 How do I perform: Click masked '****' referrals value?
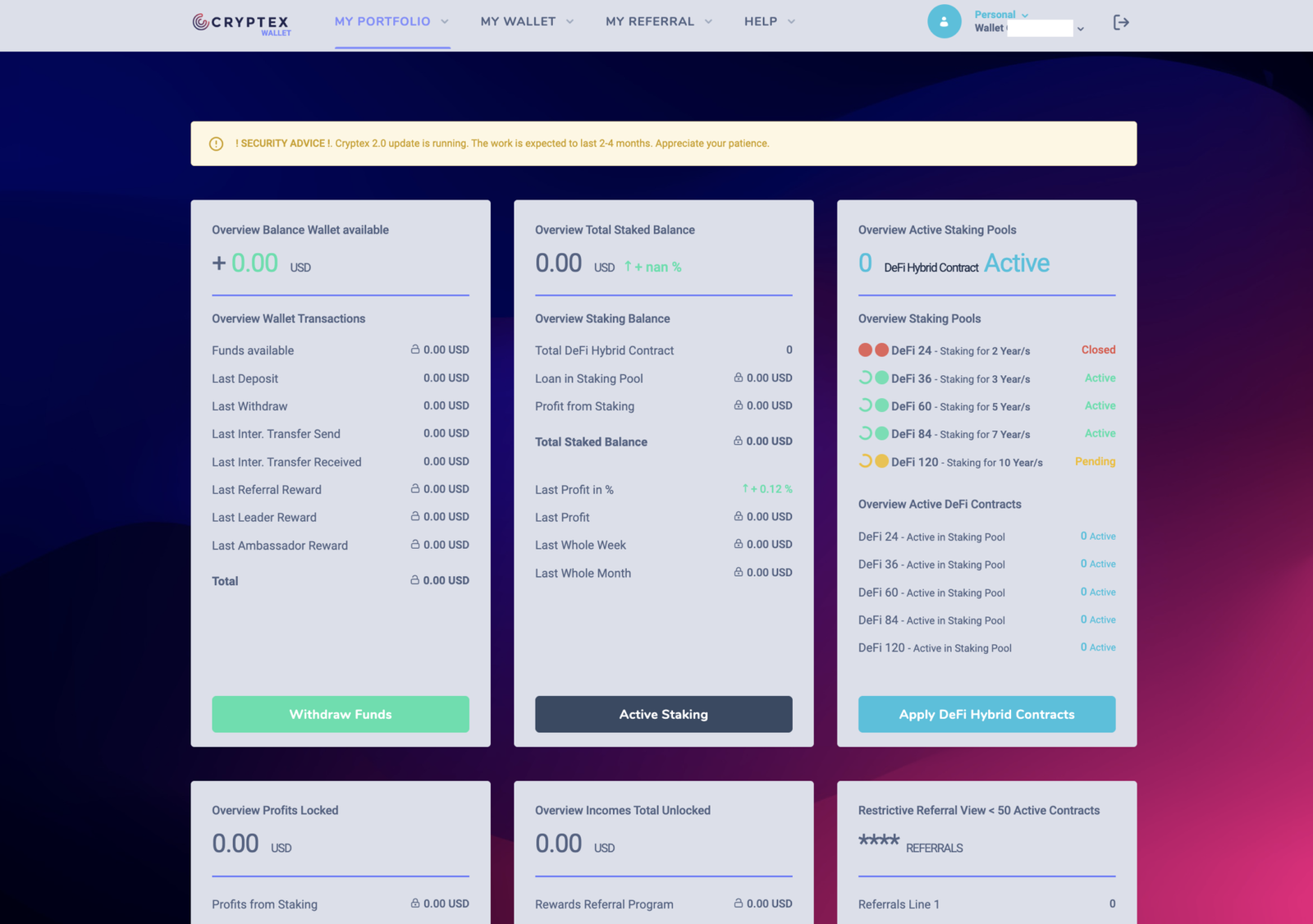[879, 841]
